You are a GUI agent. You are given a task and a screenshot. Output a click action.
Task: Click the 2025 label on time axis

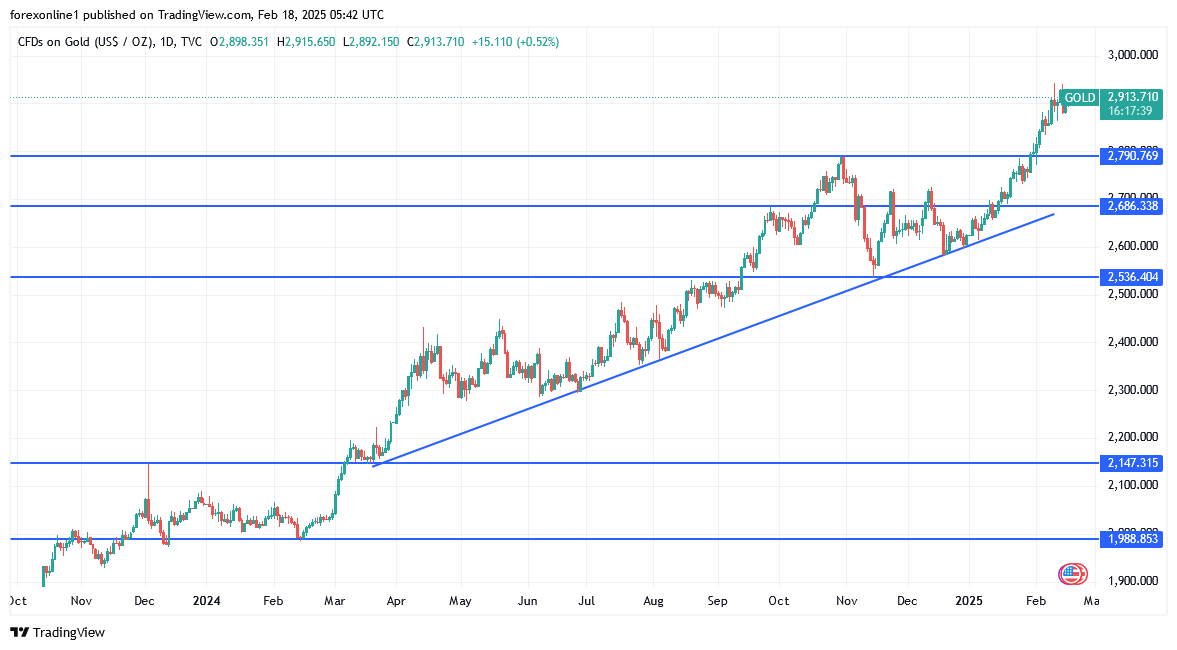point(969,601)
